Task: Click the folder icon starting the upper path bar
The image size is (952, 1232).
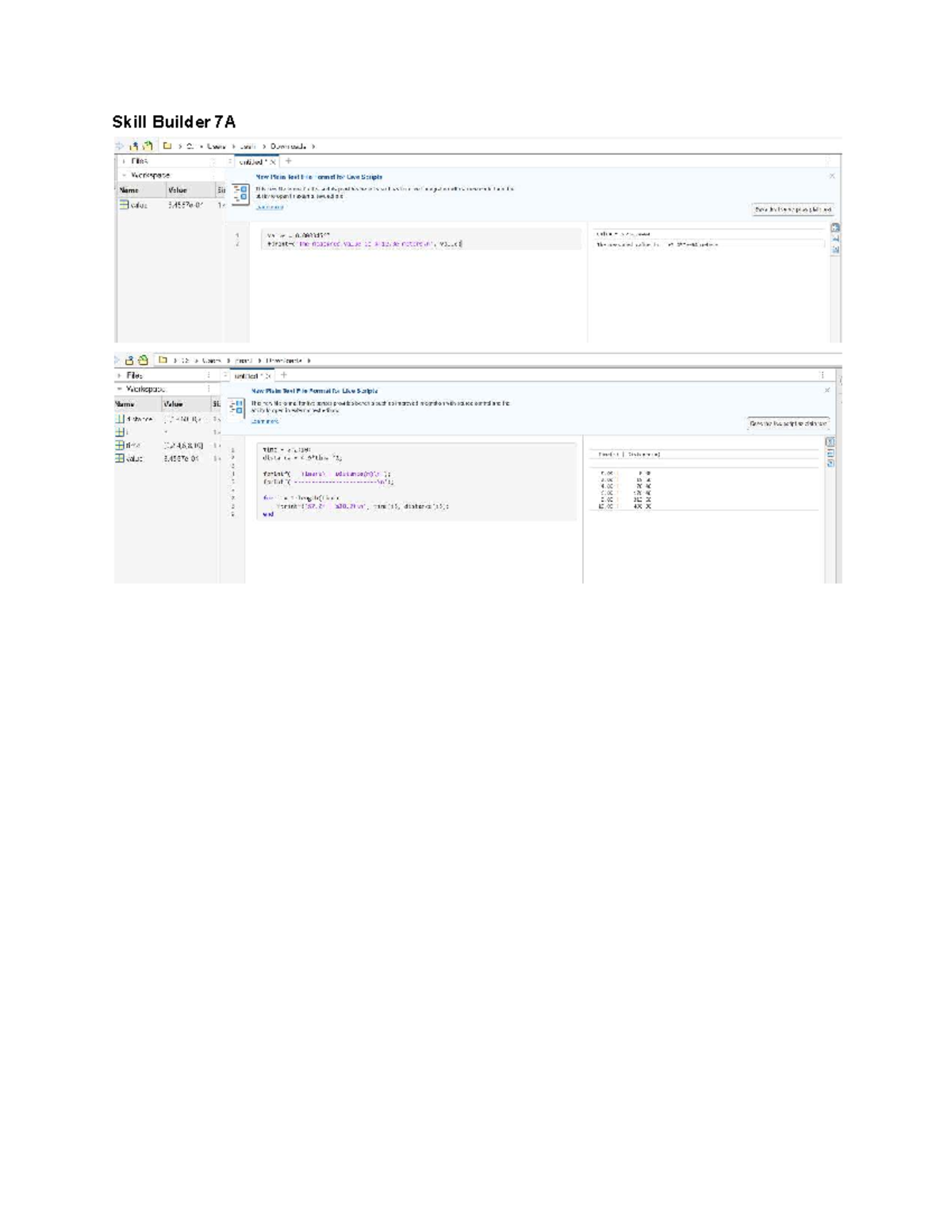Action: (x=167, y=146)
